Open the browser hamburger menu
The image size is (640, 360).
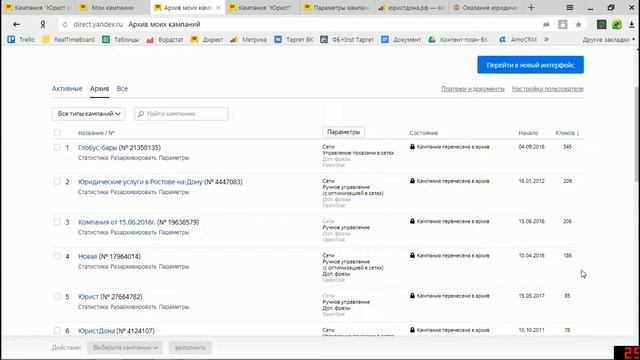[x=569, y=7]
